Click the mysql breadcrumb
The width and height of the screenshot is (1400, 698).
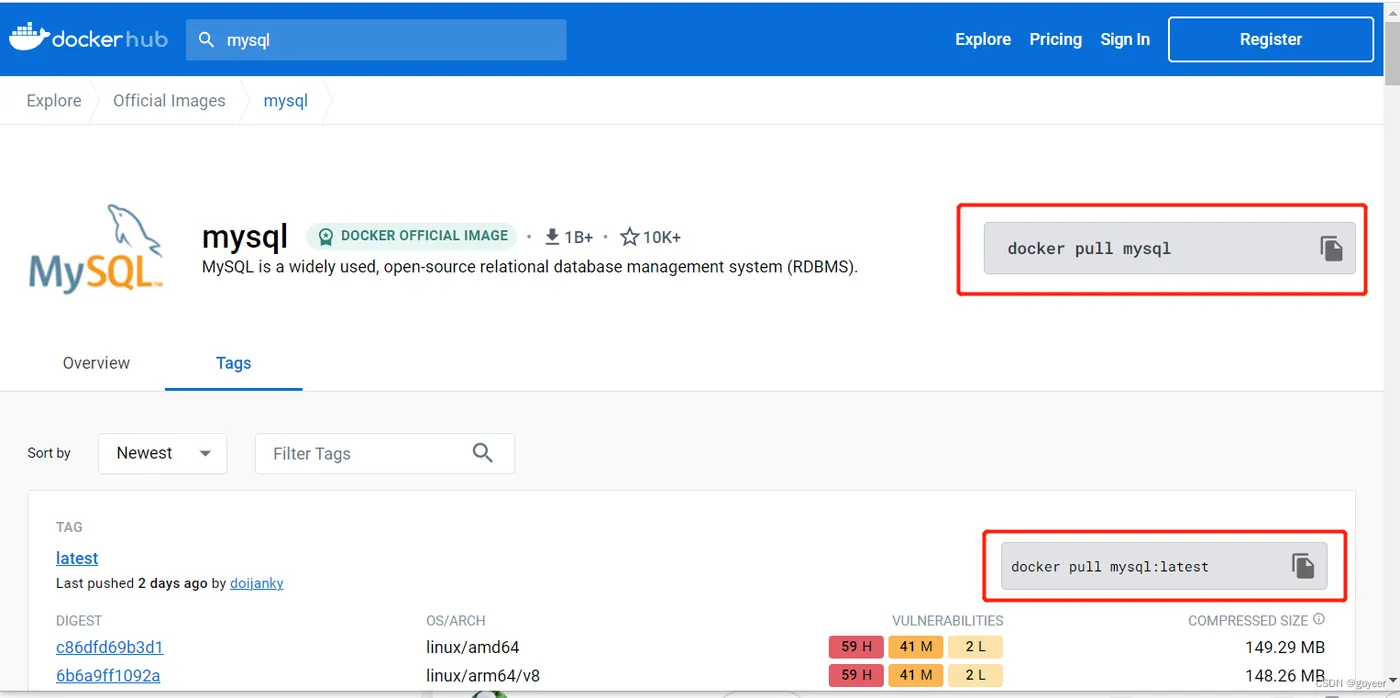click(285, 100)
